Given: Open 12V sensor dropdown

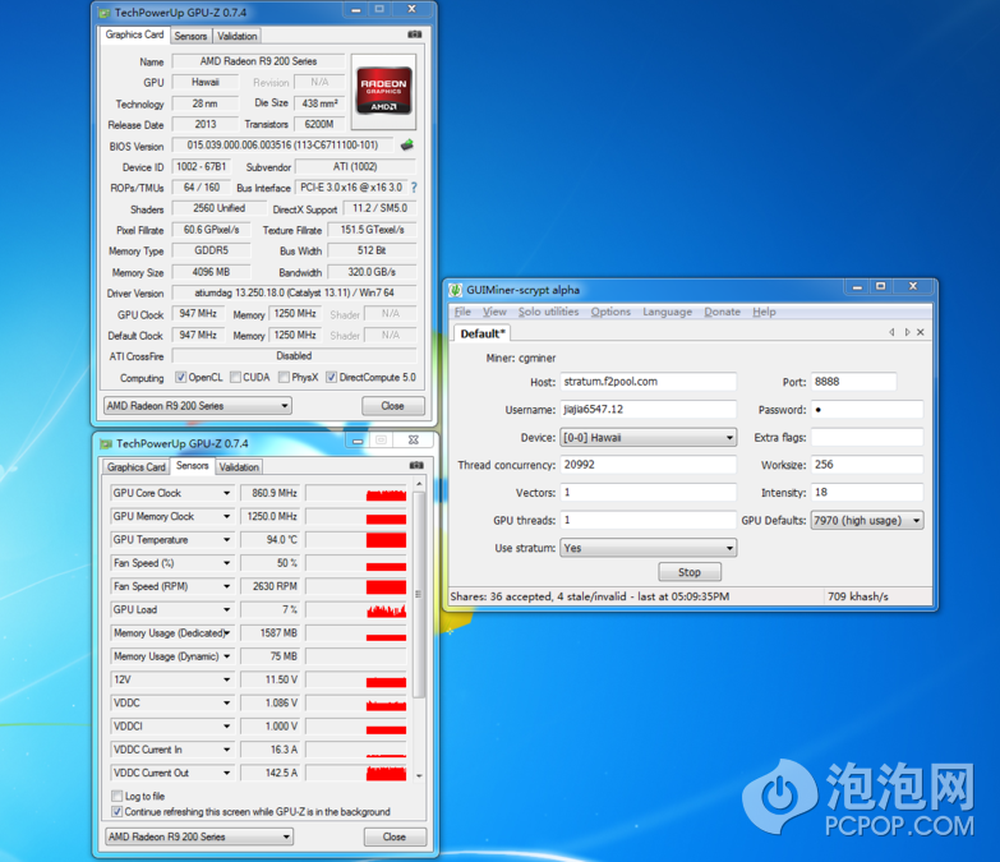Looking at the screenshot, I should 226,680.
